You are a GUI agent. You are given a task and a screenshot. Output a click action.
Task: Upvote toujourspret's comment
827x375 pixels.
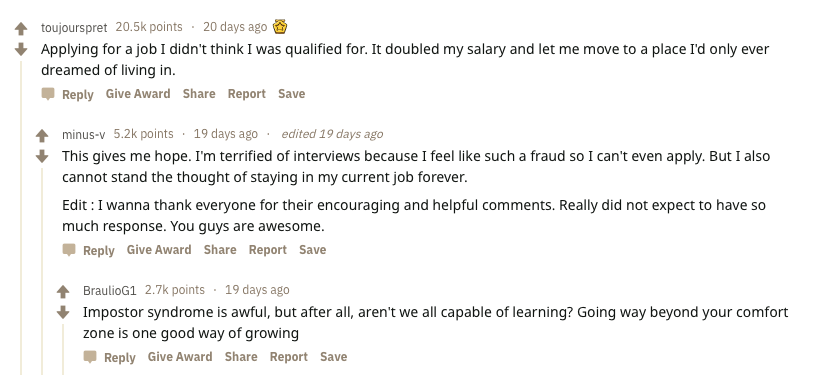point(21,28)
